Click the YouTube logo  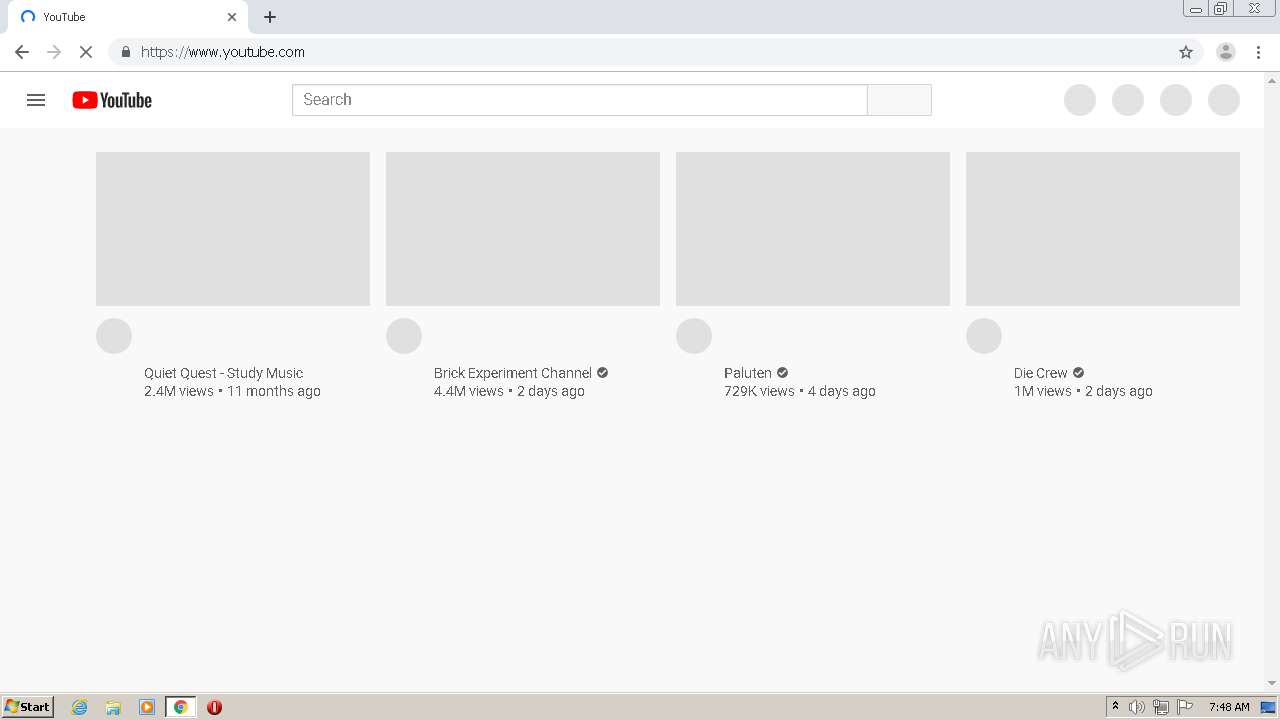(112, 100)
